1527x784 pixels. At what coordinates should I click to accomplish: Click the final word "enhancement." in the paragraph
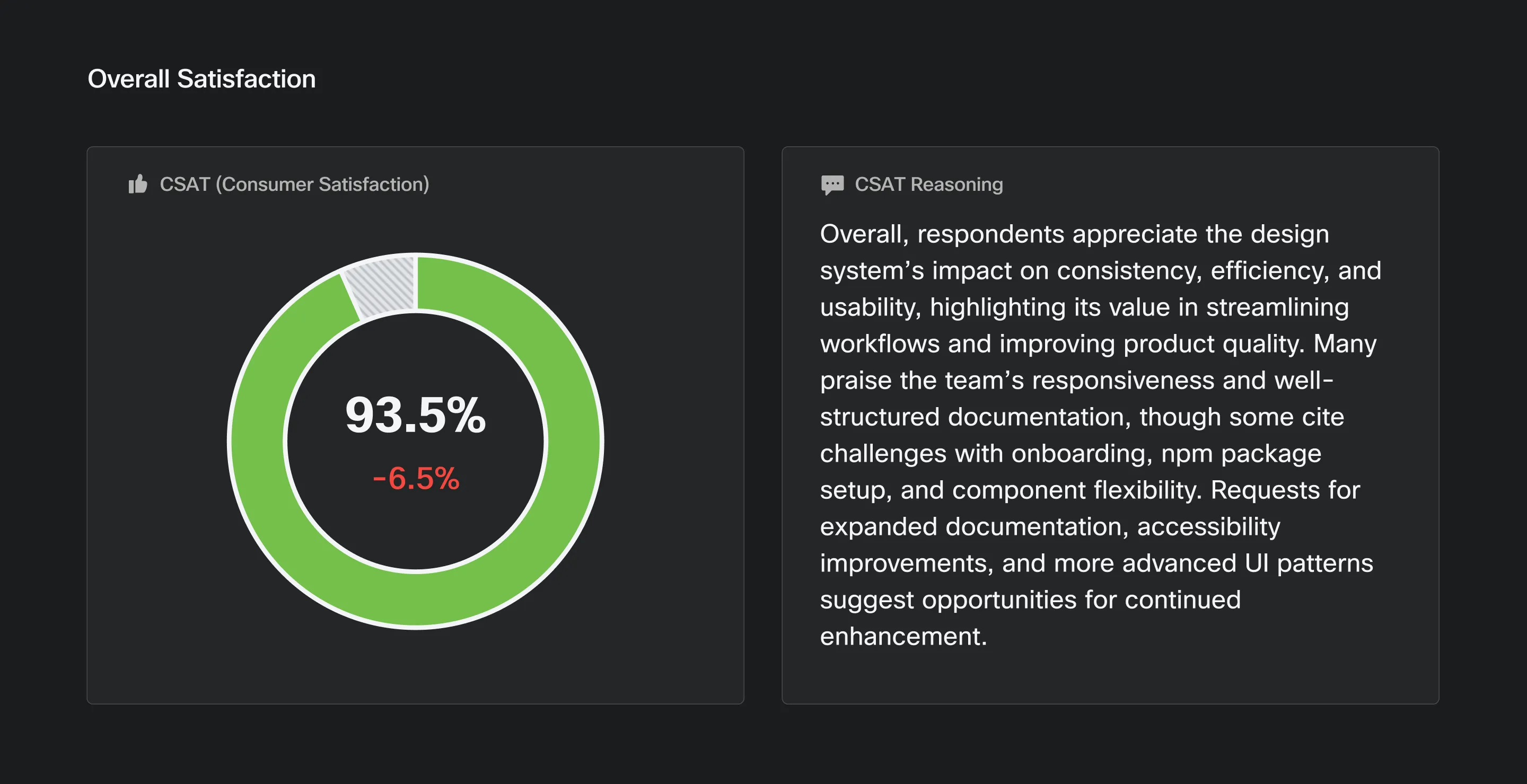click(x=903, y=637)
